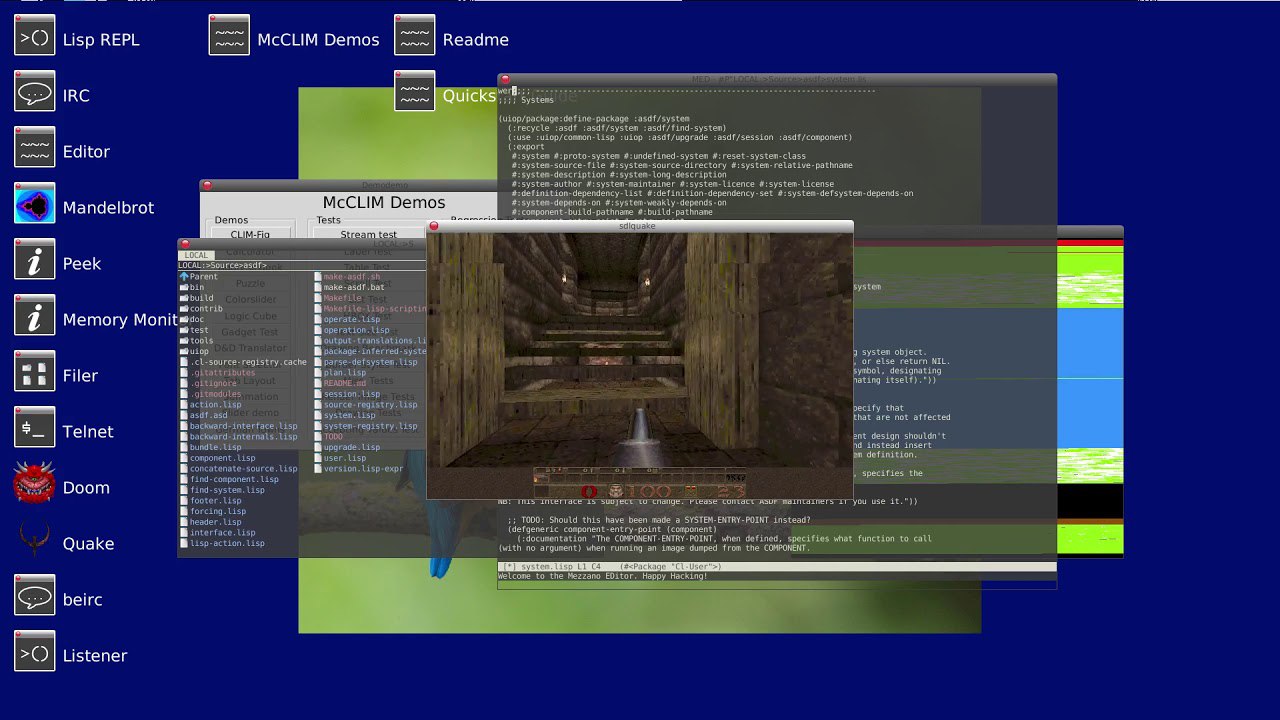1280x720 pixels.
Task: Open plan.lisp in Filer
Action: pyautogui.click(x=340, y=373)
